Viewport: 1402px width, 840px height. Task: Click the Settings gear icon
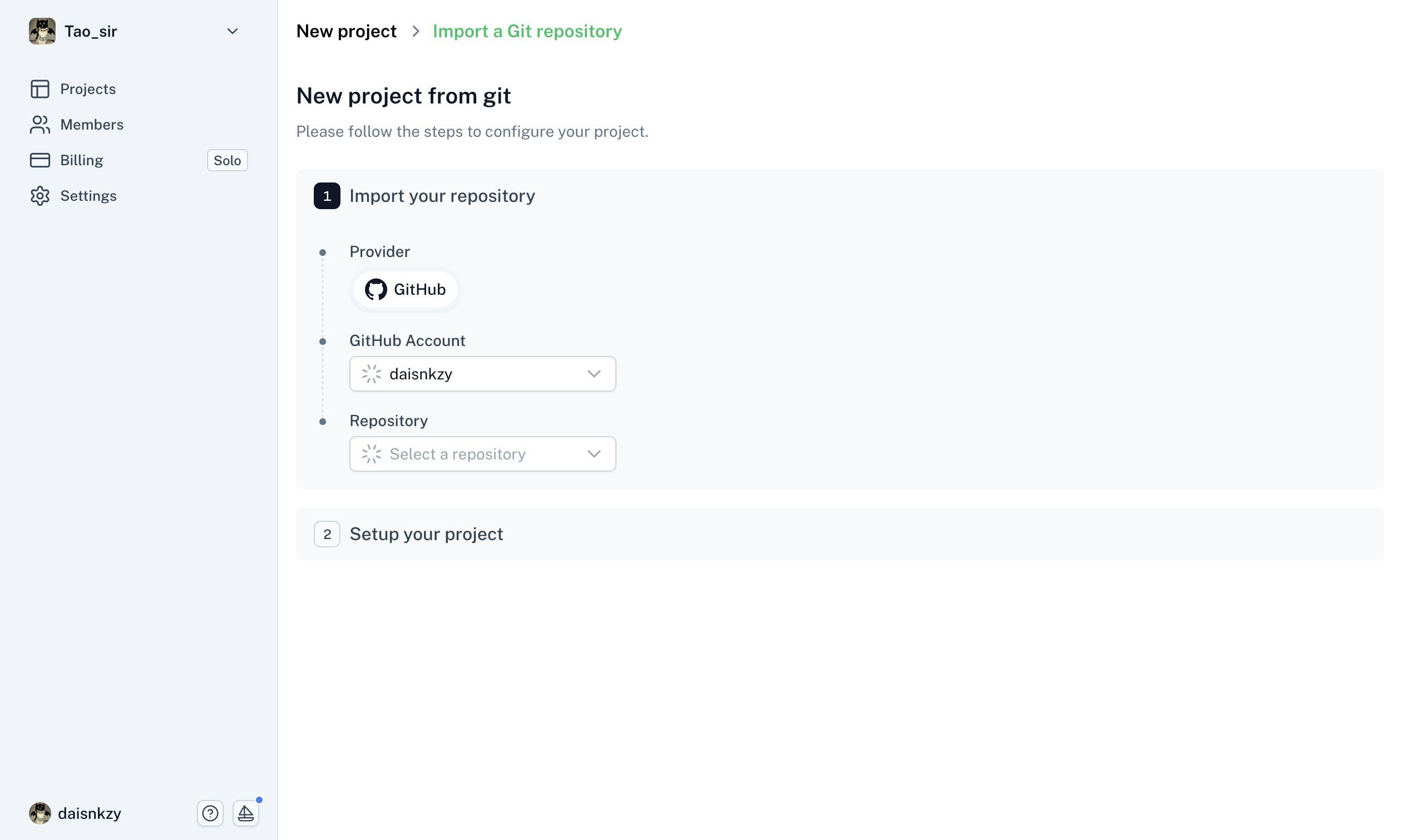(40, 196)
